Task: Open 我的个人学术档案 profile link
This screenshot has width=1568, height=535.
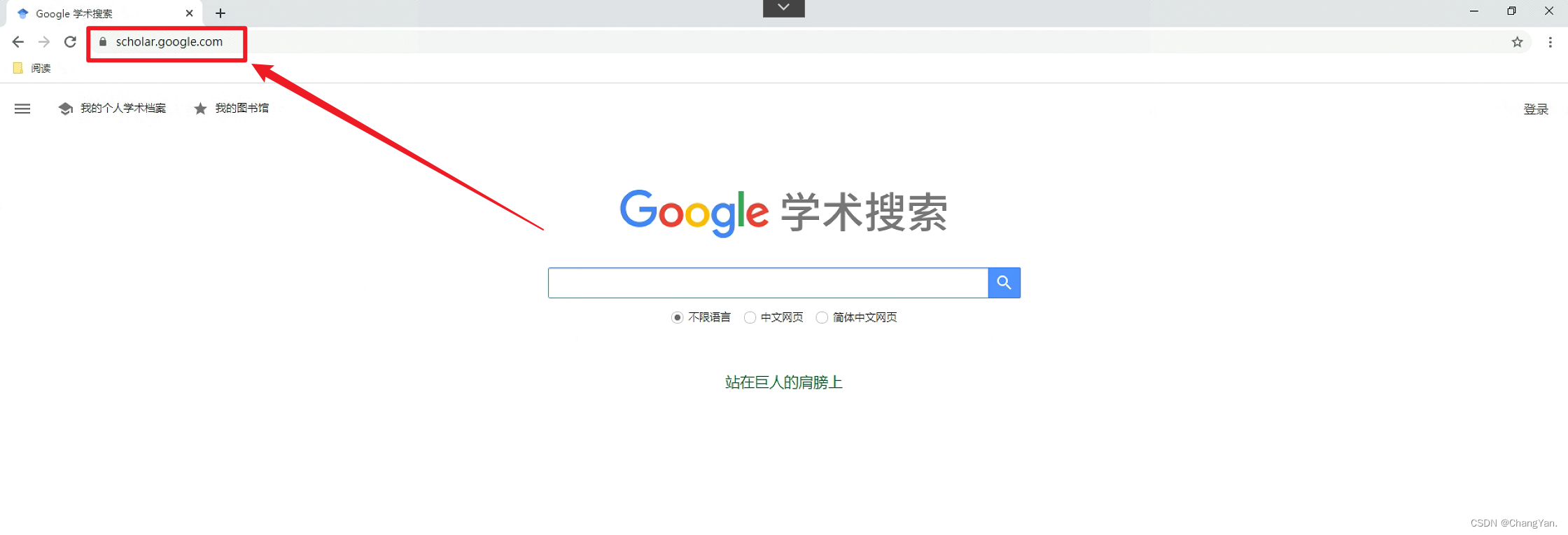Action: 113,109
